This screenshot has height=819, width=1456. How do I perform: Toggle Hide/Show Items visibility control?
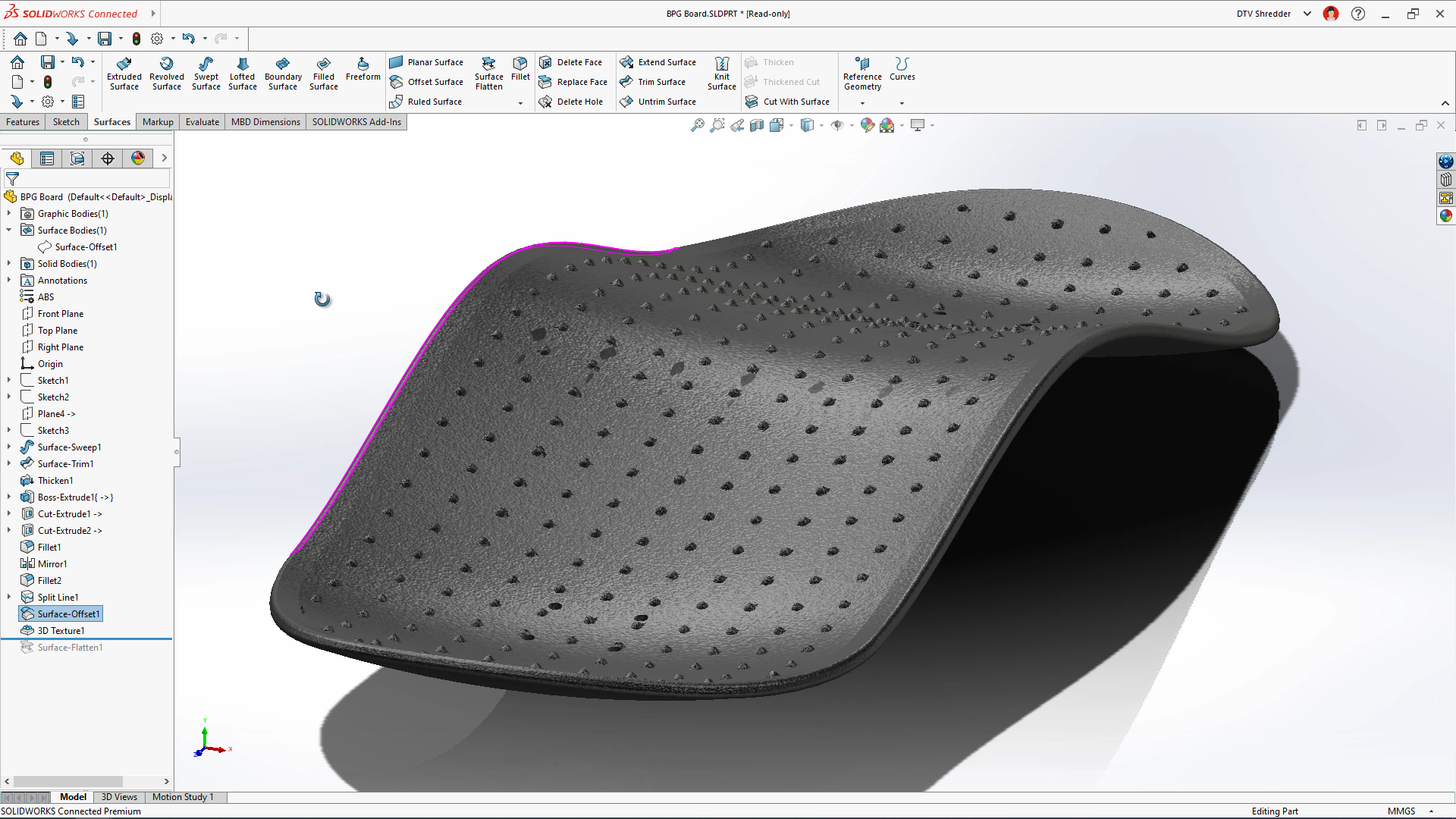(839, 125)
